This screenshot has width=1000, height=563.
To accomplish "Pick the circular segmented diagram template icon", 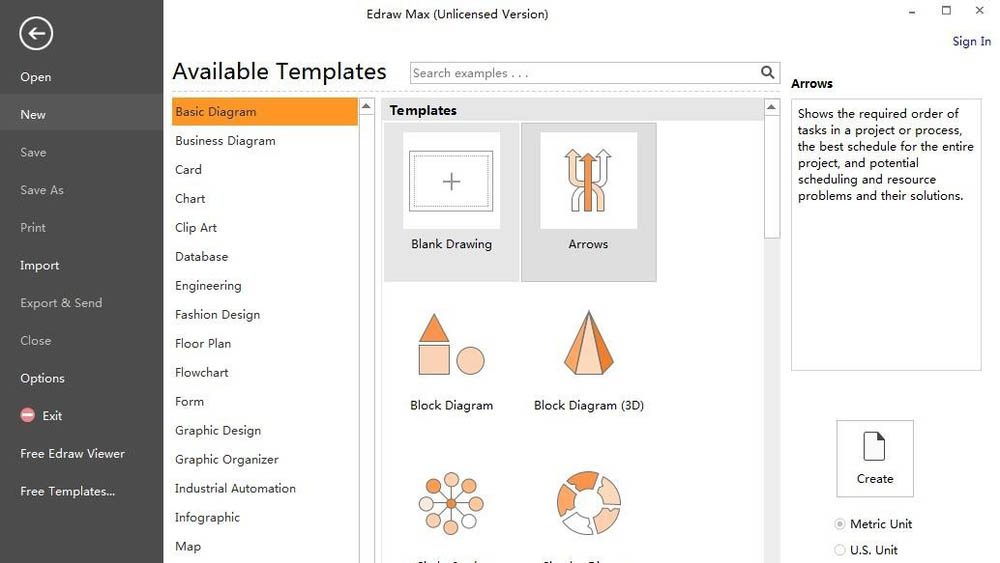I will [x=588, y=503].
